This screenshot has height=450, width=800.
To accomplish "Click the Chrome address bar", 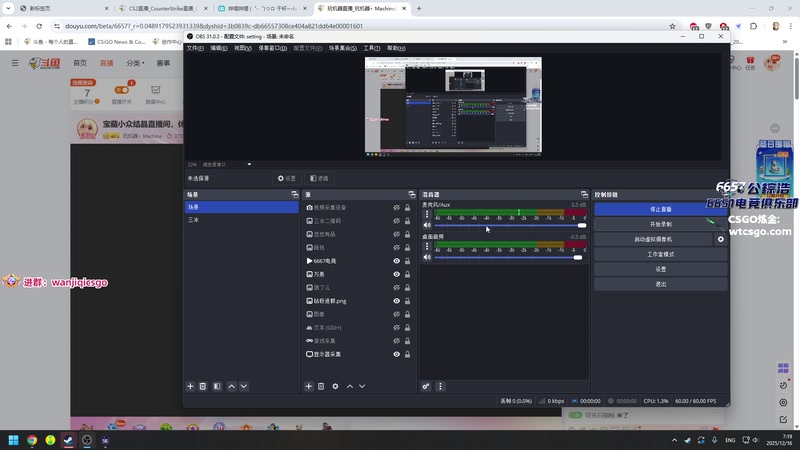I will (357, 26).
